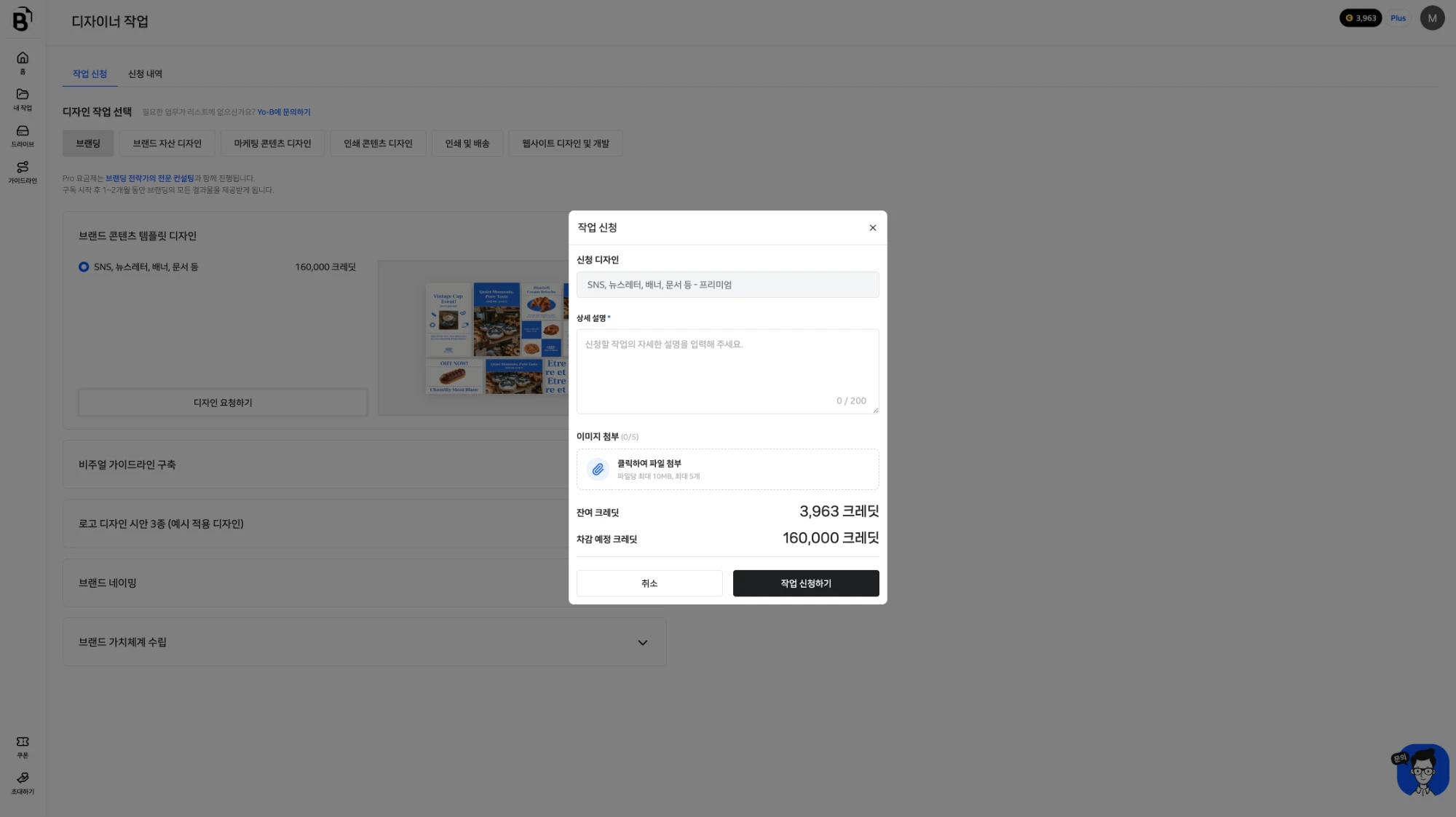Click 작업 신청하기 submit button
The width and height of the screenshot is (1456, 817).
806,583
